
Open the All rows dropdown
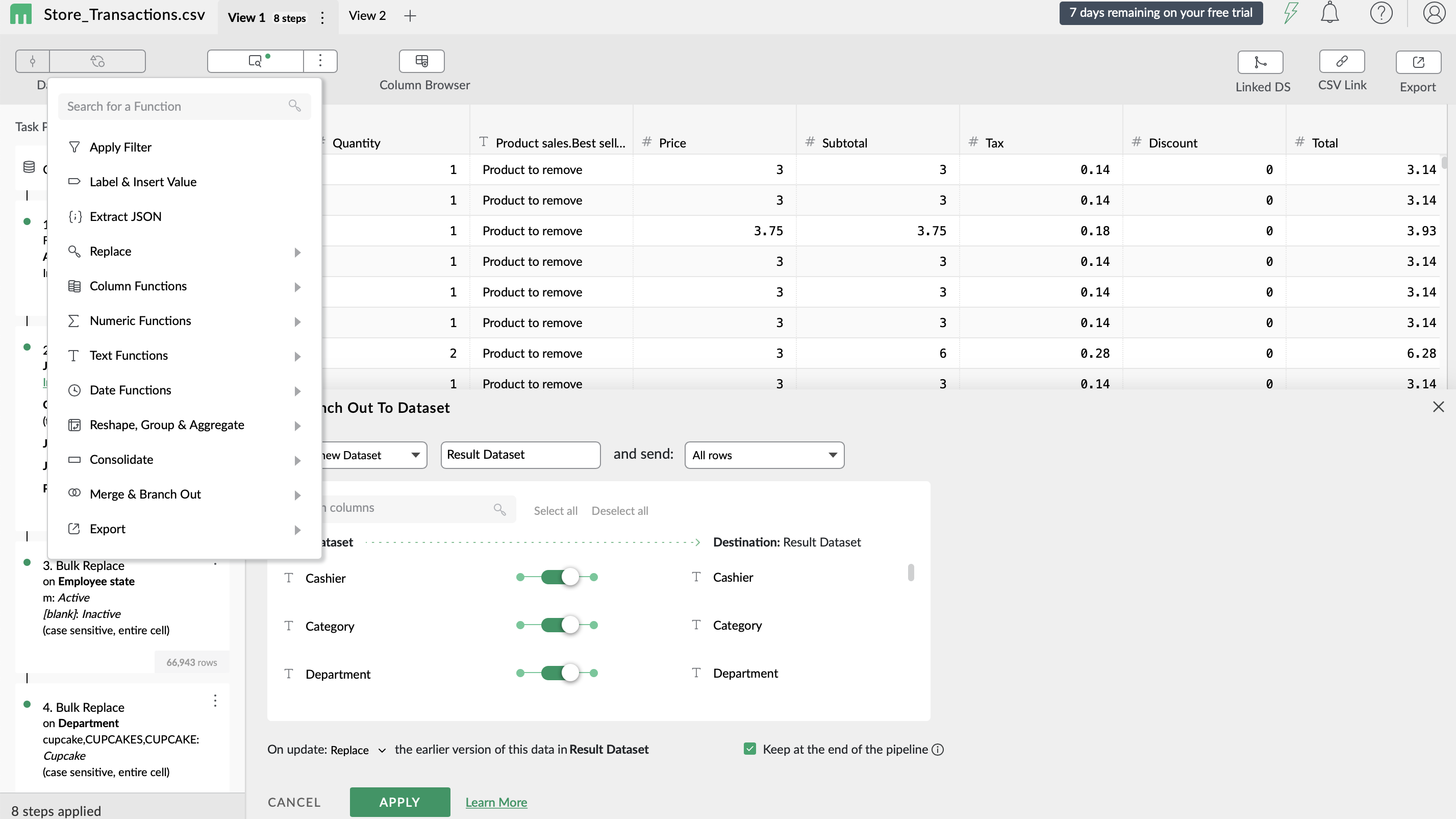pos(764,455)
